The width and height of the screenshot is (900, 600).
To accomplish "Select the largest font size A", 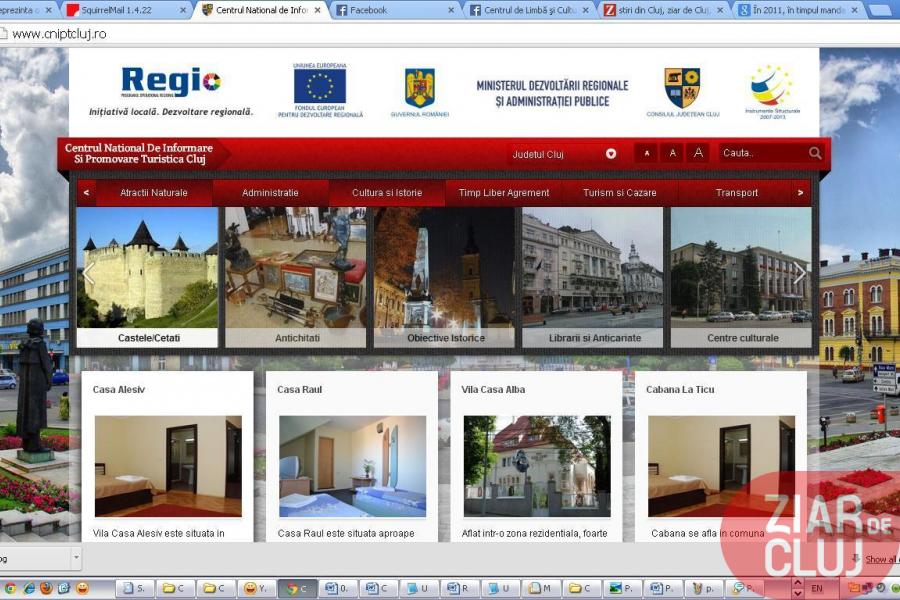I will tap(698, 153).
